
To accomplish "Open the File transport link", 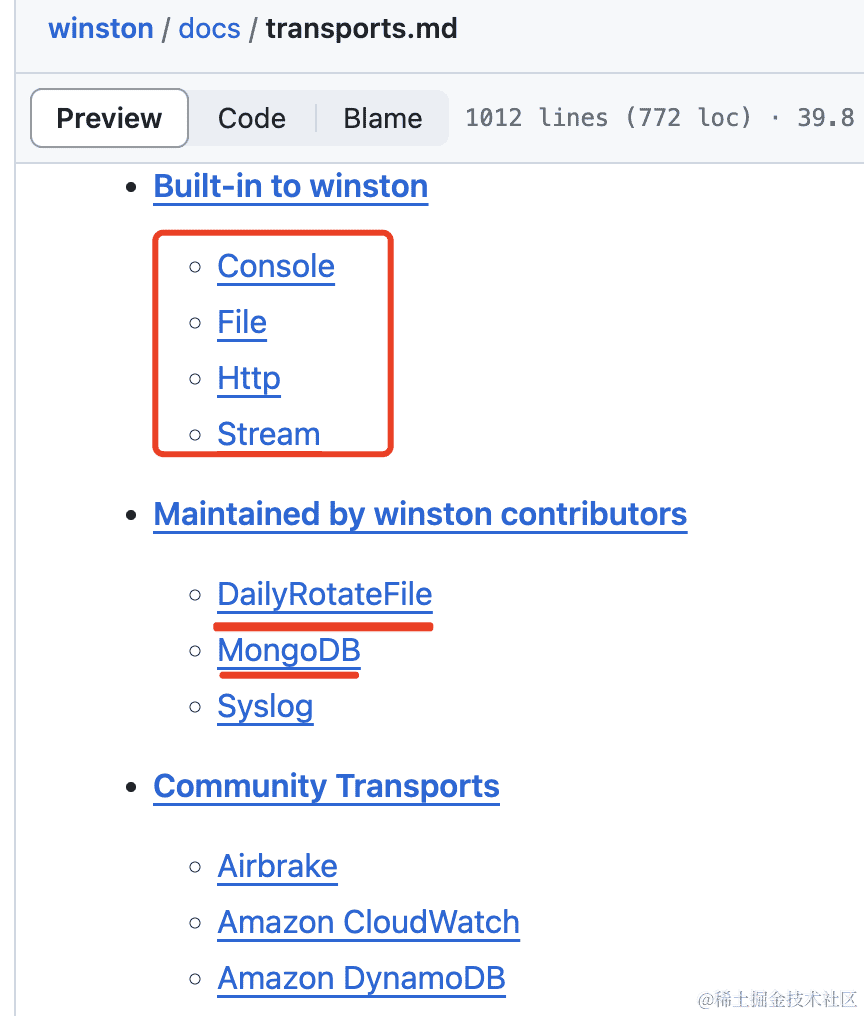I will (242, 322).
